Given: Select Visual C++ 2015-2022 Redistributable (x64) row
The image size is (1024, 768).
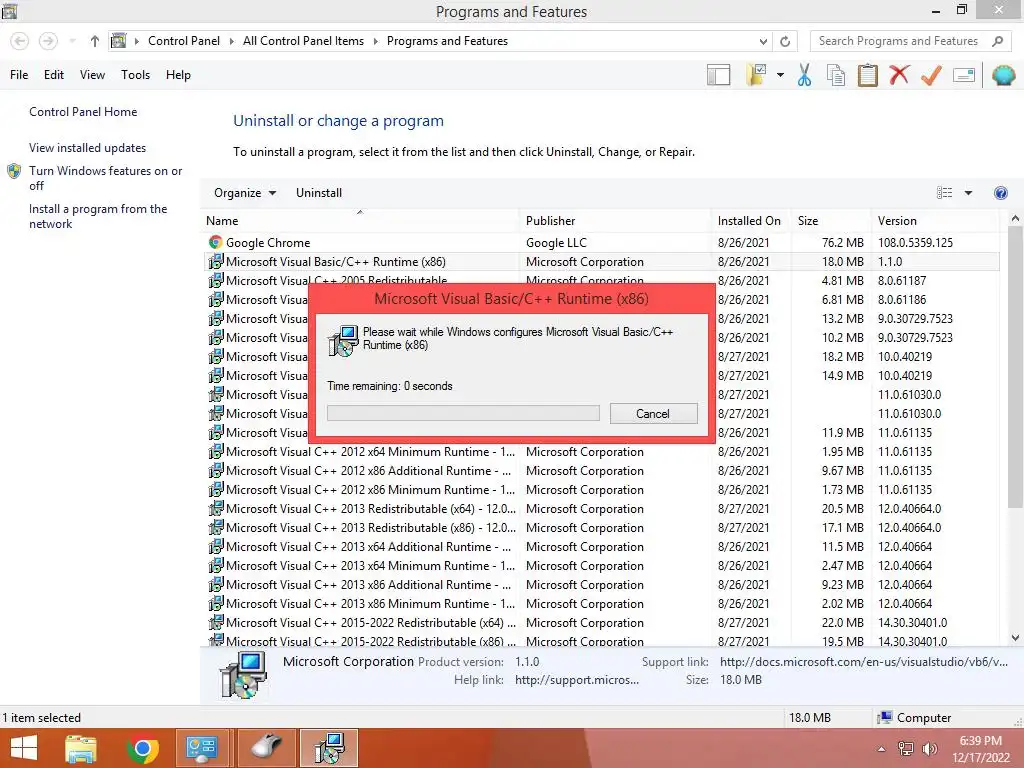Looking at the screenshot, I should point(601,623).
